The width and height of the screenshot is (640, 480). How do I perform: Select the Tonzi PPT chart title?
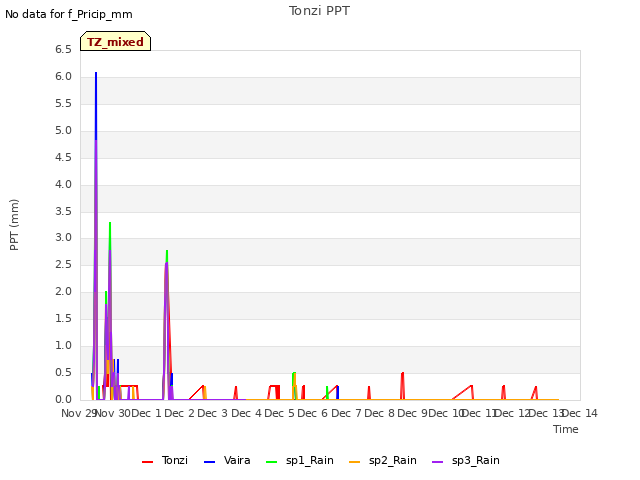319,11
